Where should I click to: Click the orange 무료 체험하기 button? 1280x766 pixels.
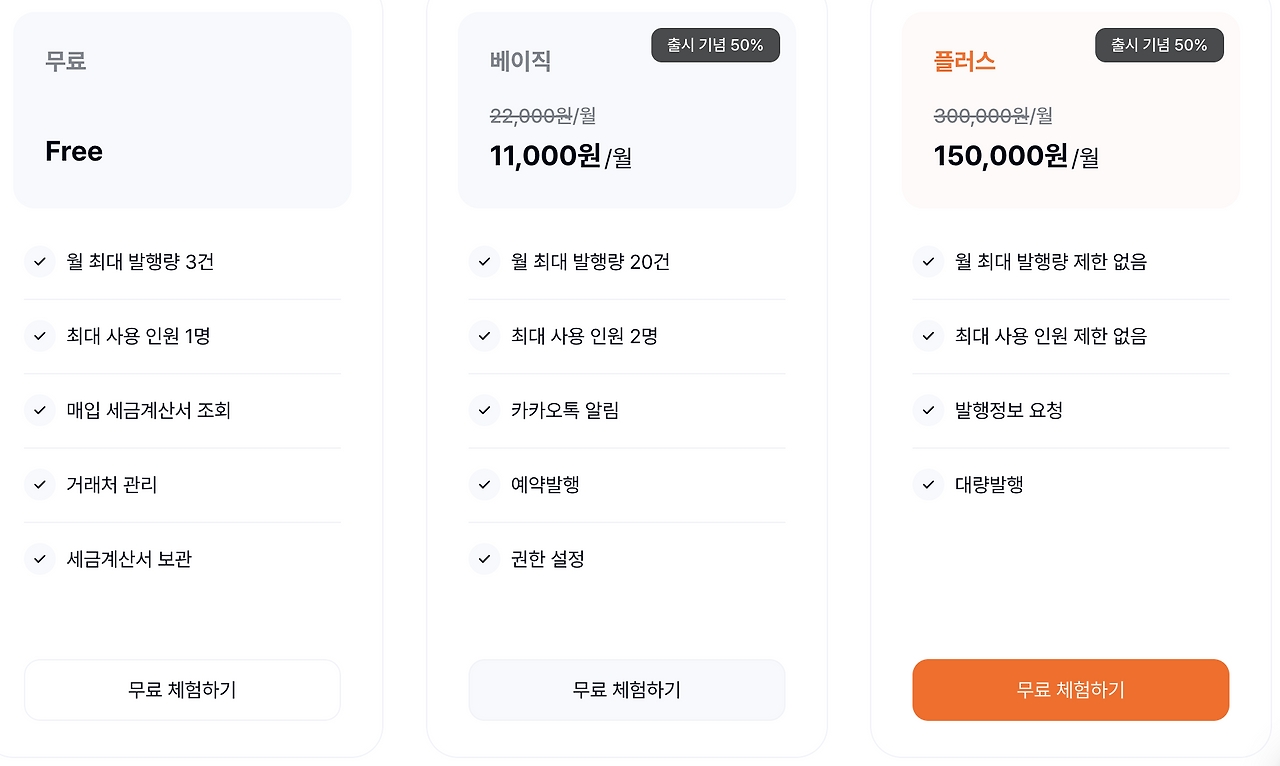pos(1070,690)
